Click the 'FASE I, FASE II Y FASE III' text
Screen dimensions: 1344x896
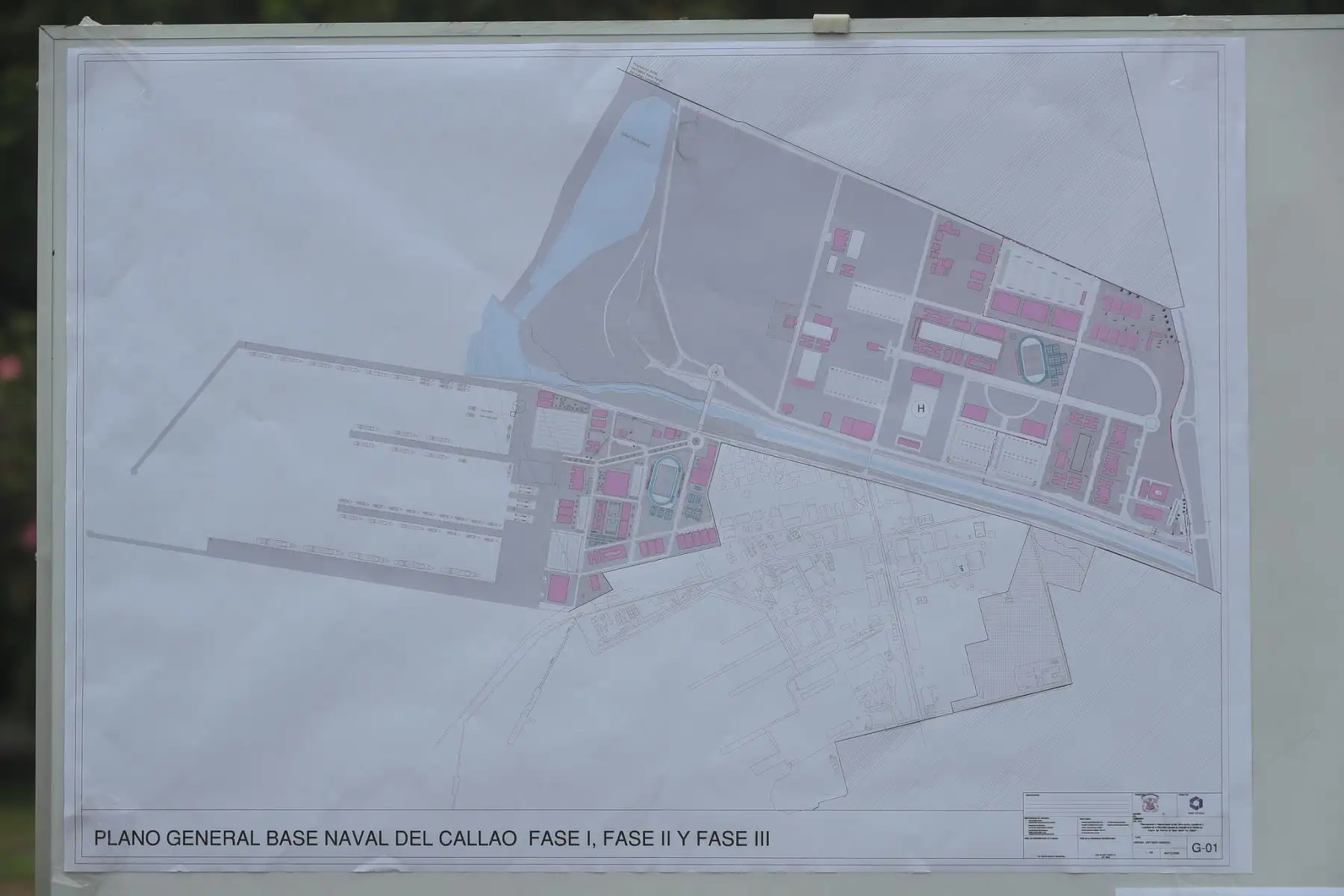pos(649,839)
